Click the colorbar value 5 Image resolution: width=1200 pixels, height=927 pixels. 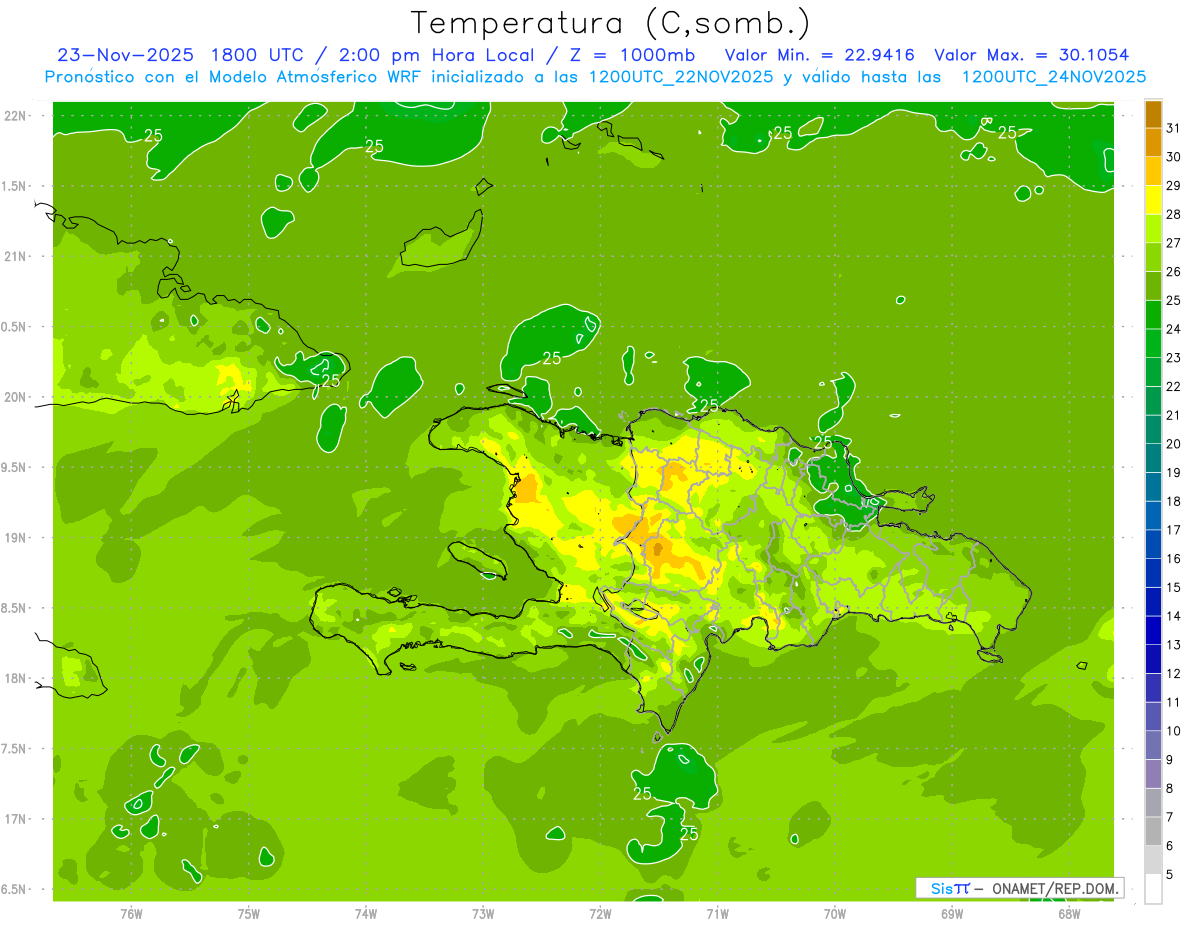[1171, 875]
